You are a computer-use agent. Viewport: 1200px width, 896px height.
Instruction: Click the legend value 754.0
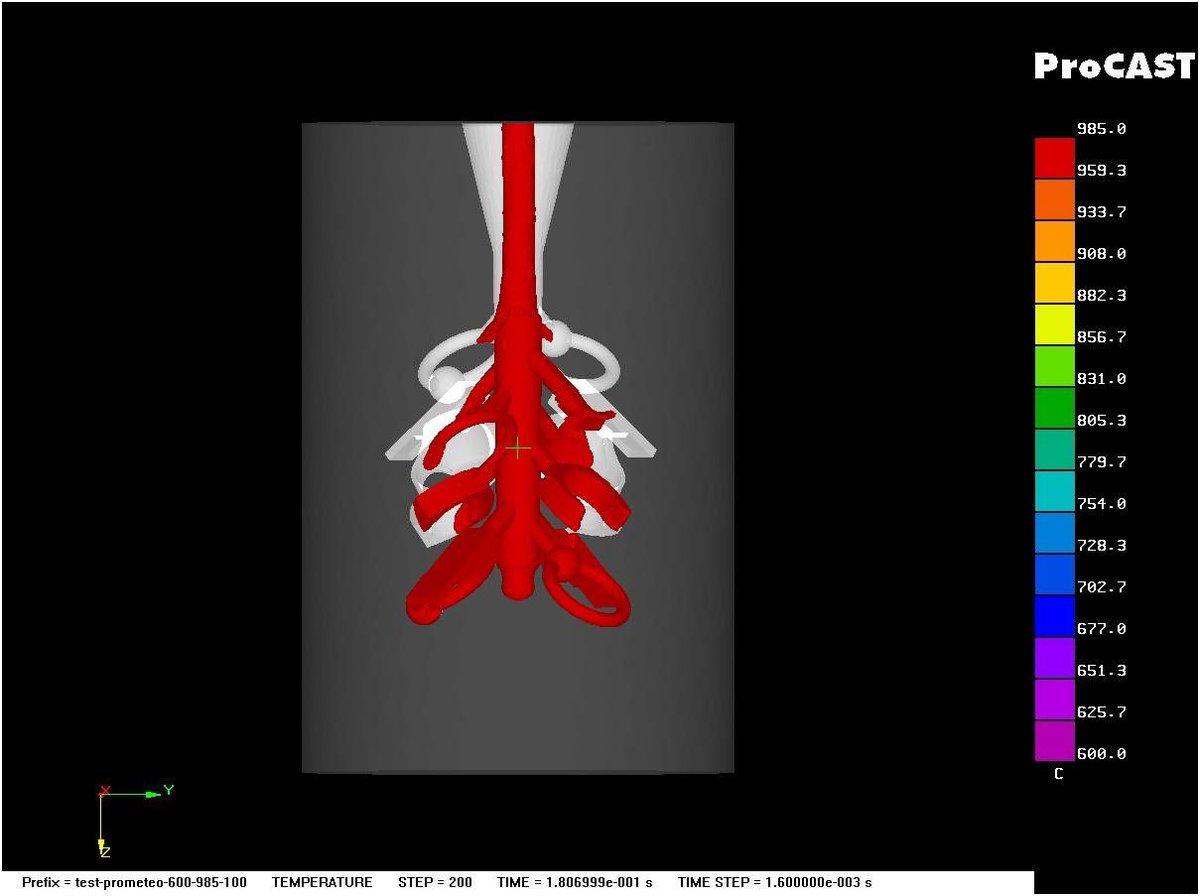pyautogui.click(x=1101, y=504)
